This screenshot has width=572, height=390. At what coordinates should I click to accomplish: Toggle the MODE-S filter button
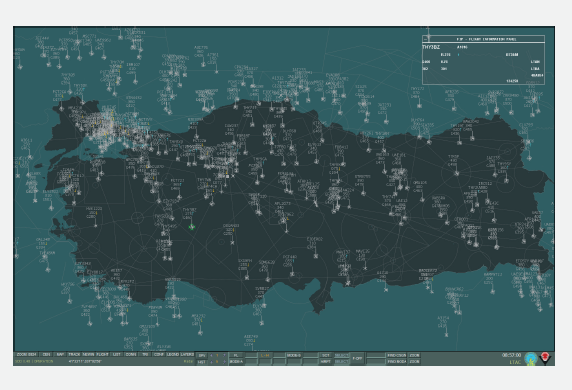(294, 355)
